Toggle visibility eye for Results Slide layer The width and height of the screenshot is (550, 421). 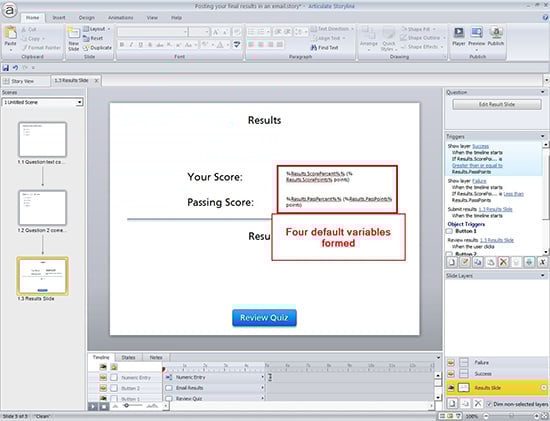[451, 388]
